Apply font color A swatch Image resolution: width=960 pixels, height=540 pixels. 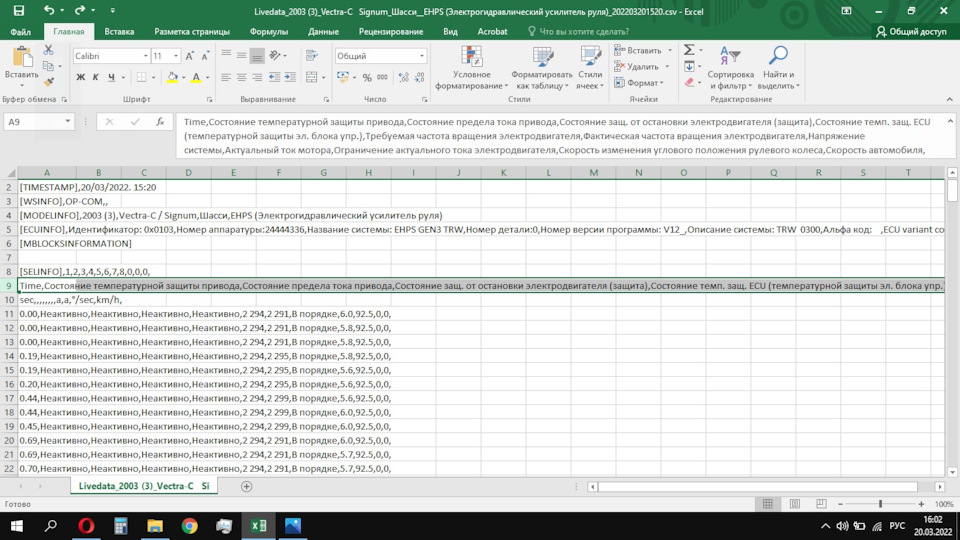pos(196,77)
